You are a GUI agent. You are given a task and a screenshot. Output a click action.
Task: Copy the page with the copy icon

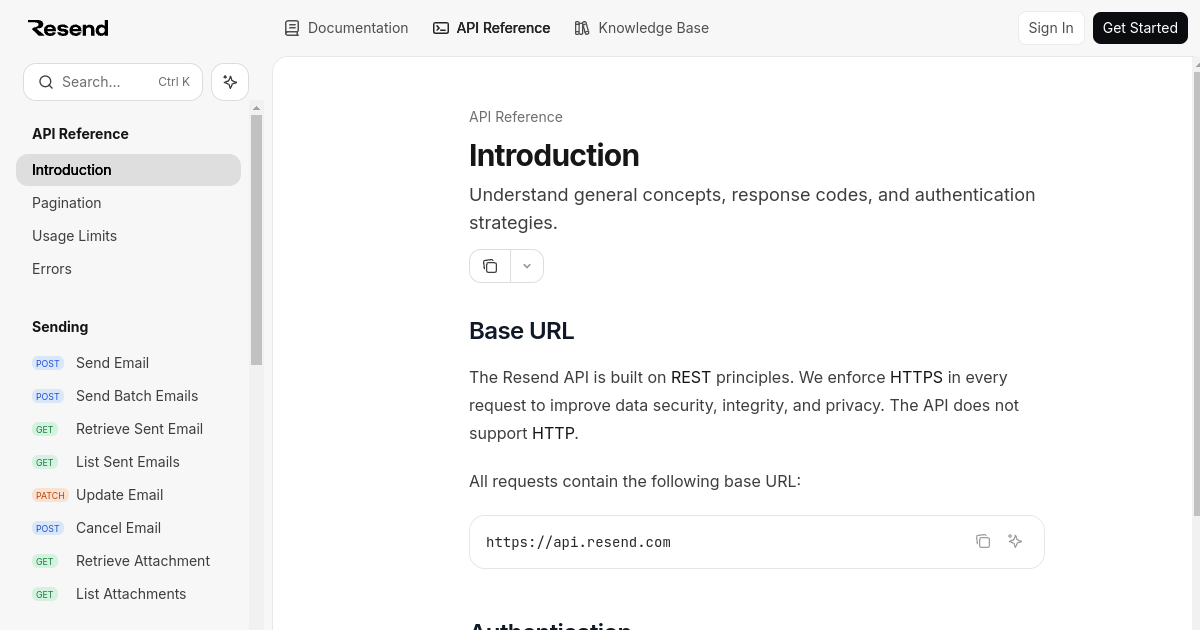(x=490, y=266)
